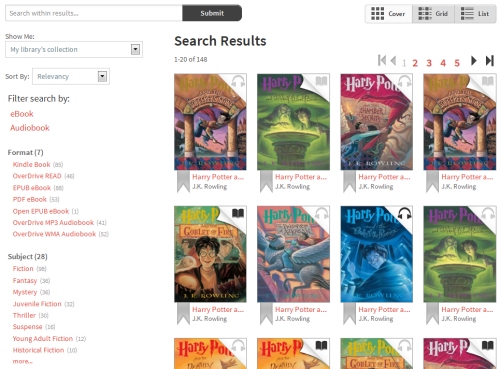Switch to List view

point(475,14)
